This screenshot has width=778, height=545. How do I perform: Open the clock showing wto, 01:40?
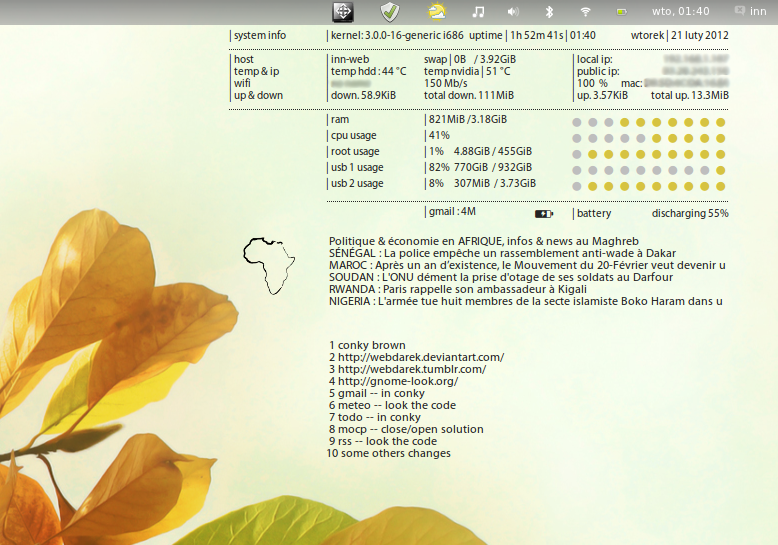681,11
